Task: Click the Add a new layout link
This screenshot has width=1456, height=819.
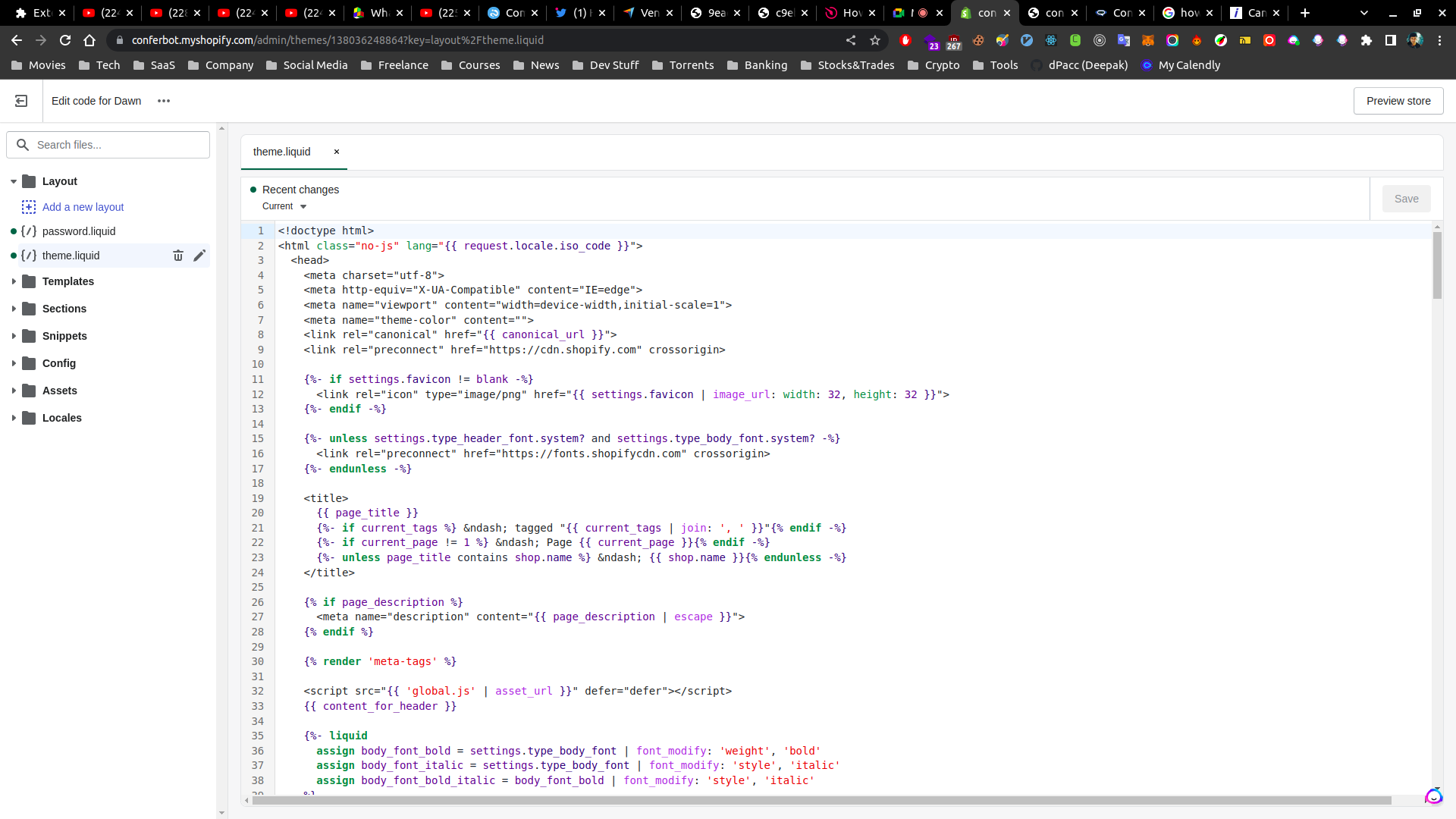Action: pos(83,207)
